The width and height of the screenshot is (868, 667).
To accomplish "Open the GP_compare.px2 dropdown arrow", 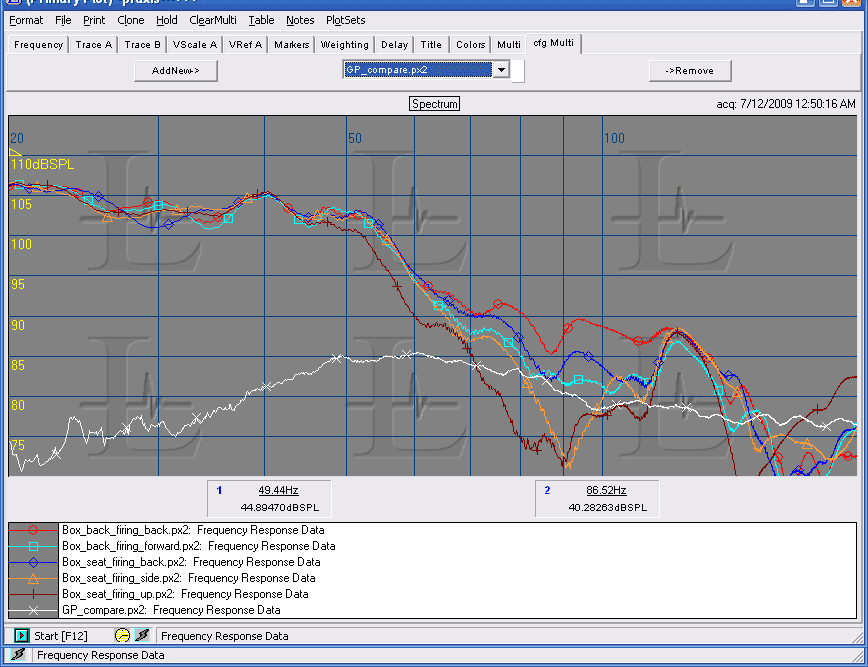I will tap(501, 70).
